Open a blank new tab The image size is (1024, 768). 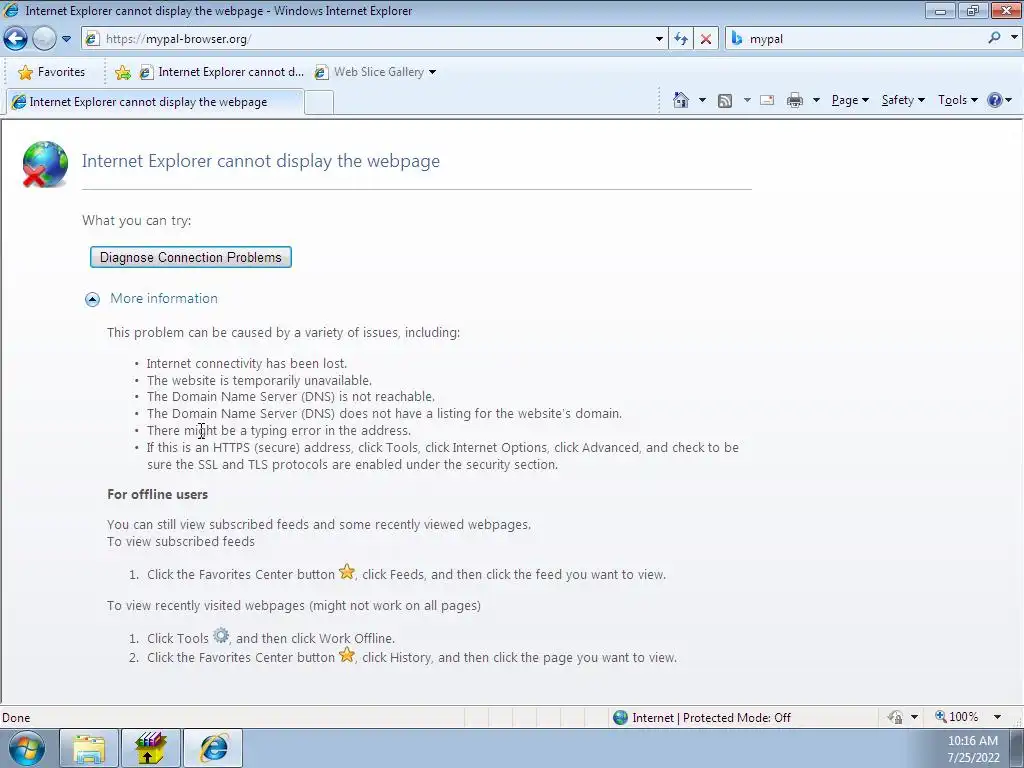pos(319,103)
